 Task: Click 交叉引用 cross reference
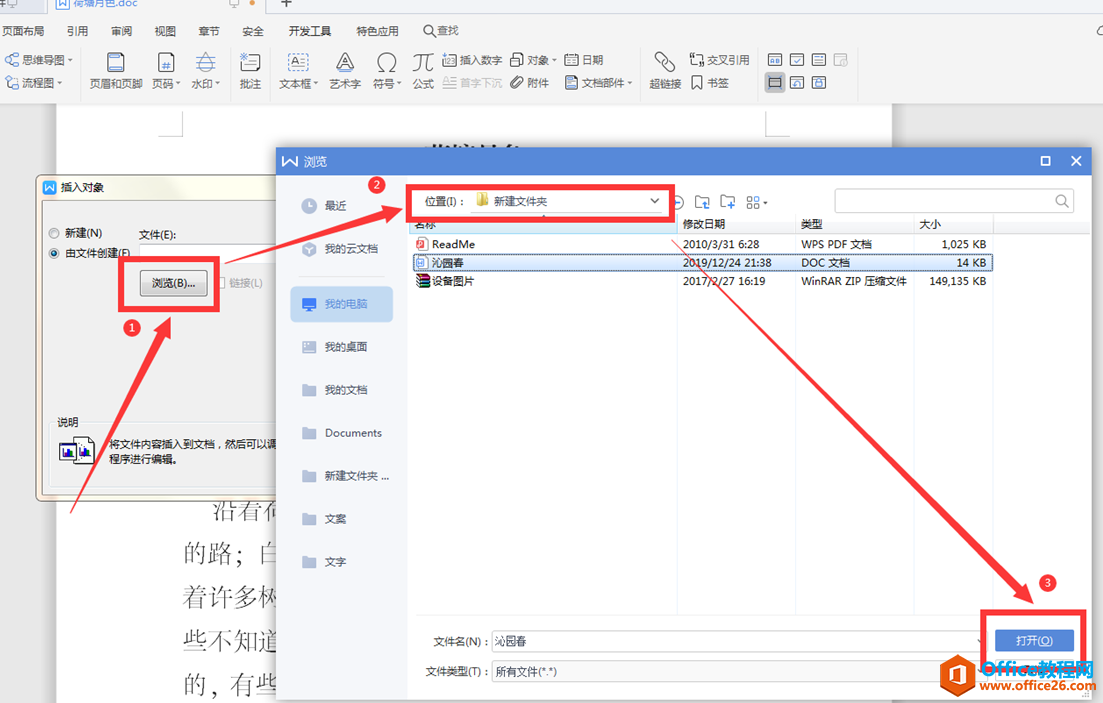(720, 60)
